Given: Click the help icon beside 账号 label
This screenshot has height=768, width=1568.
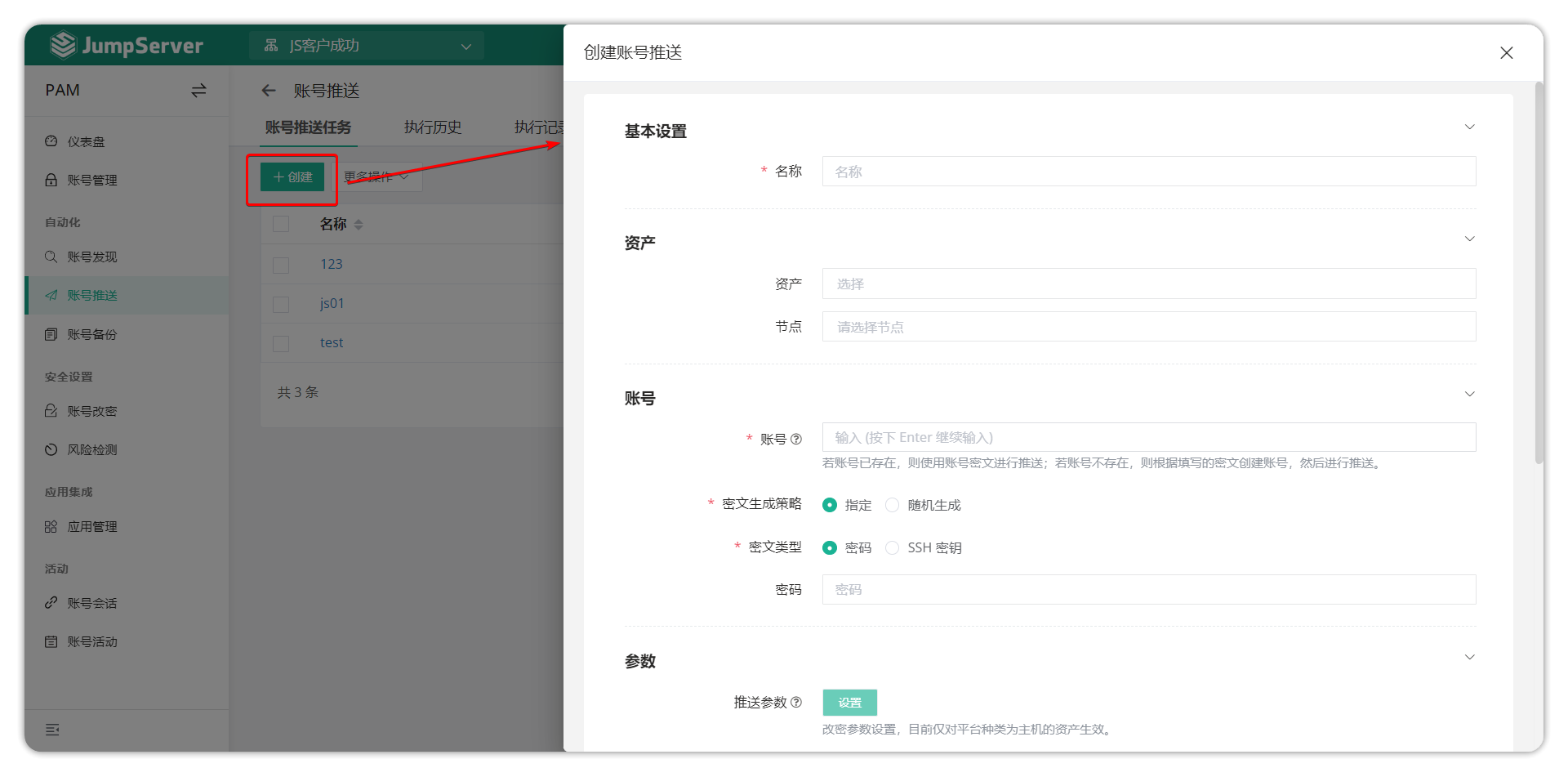Looking at the screenshot, I should click(x=796, y=439).
